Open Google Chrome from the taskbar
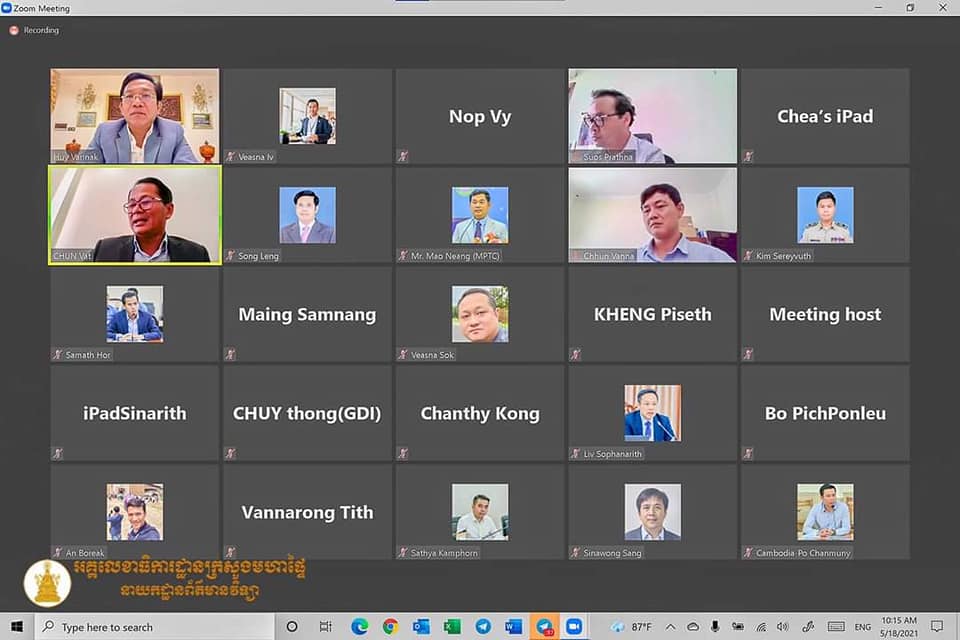 click(390, 627)
